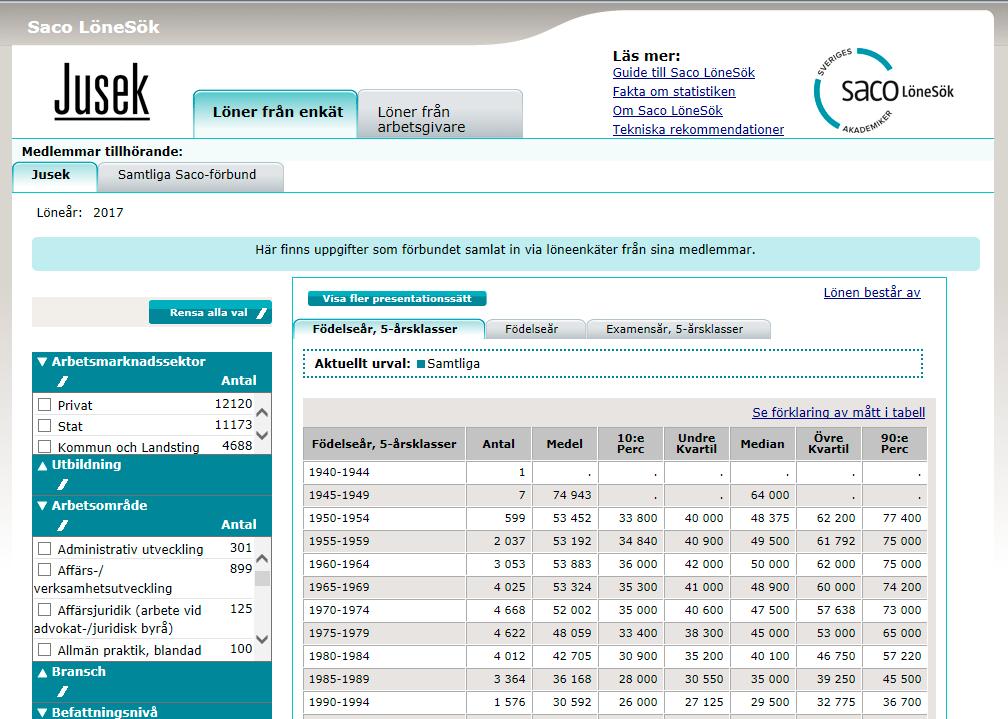Enable the Kommun och Landsting checkbox
1008x719 pixels.
(x=44, y=446)
